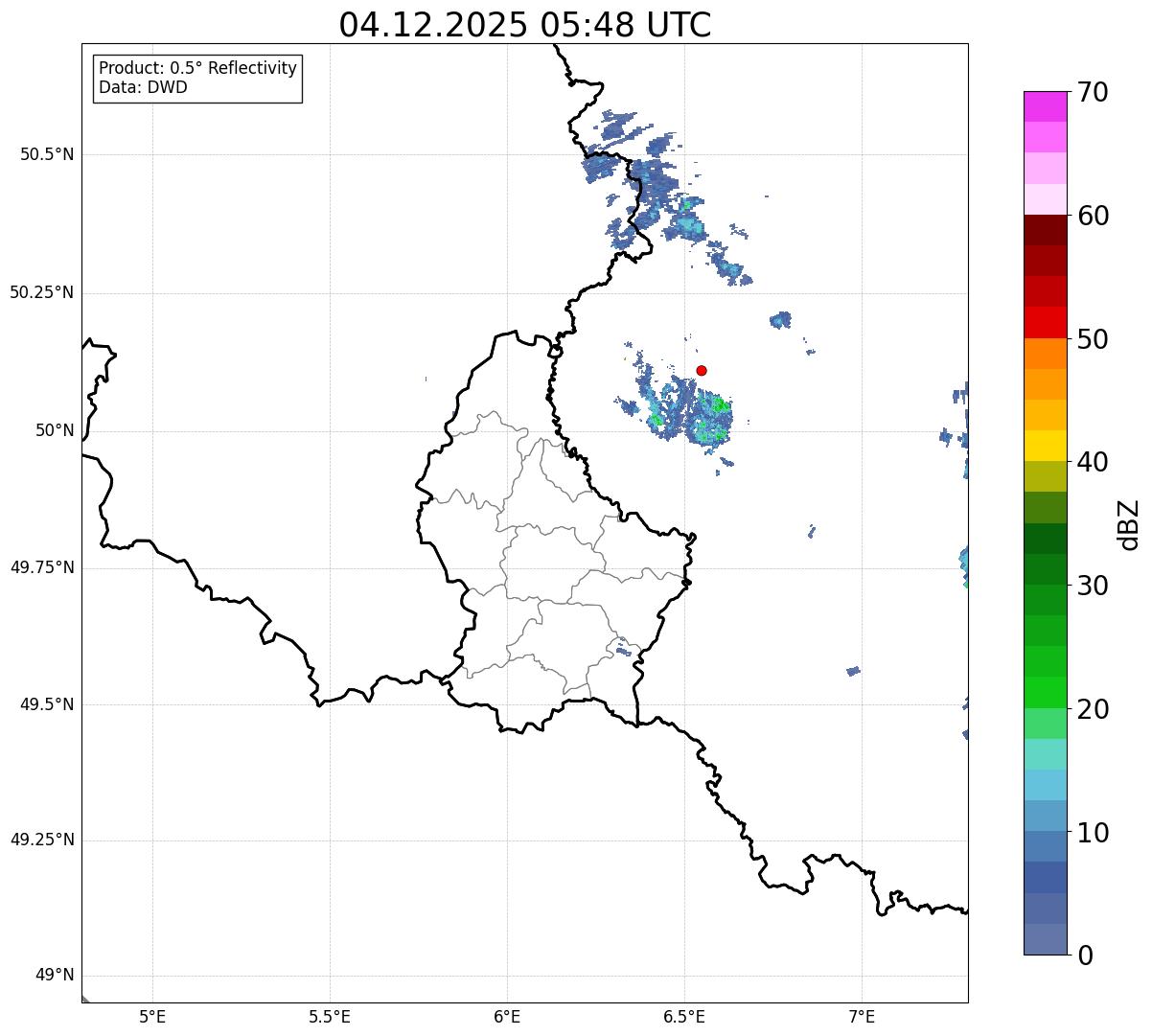Image resolution: width=1152 pixels, height=1036 pixels.
Task: Click the small isolated echo north of 49.5°N gridline near 7°E
Action: click(x=854, y=671)
